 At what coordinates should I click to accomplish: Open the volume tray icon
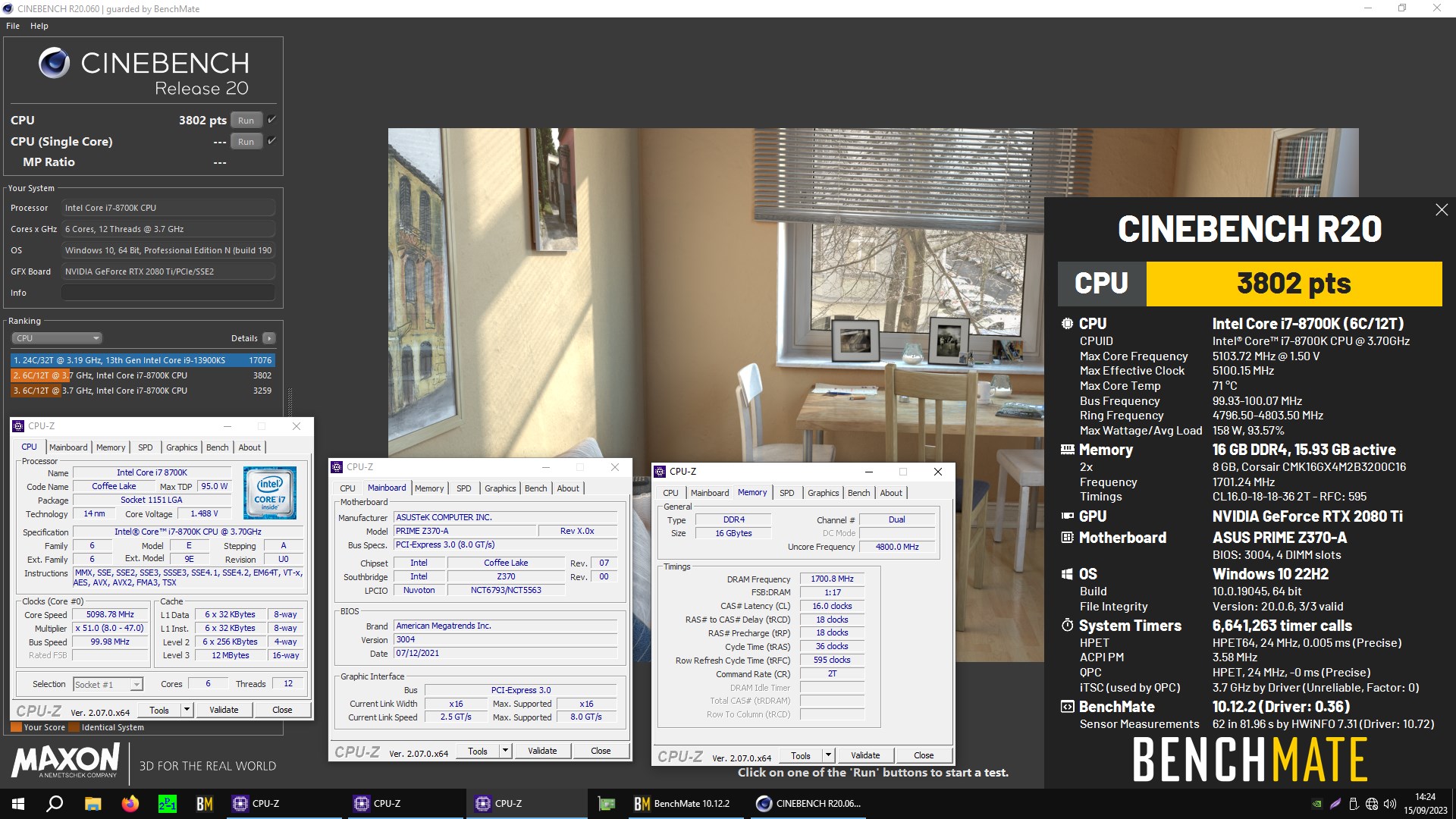point(1390,804)
